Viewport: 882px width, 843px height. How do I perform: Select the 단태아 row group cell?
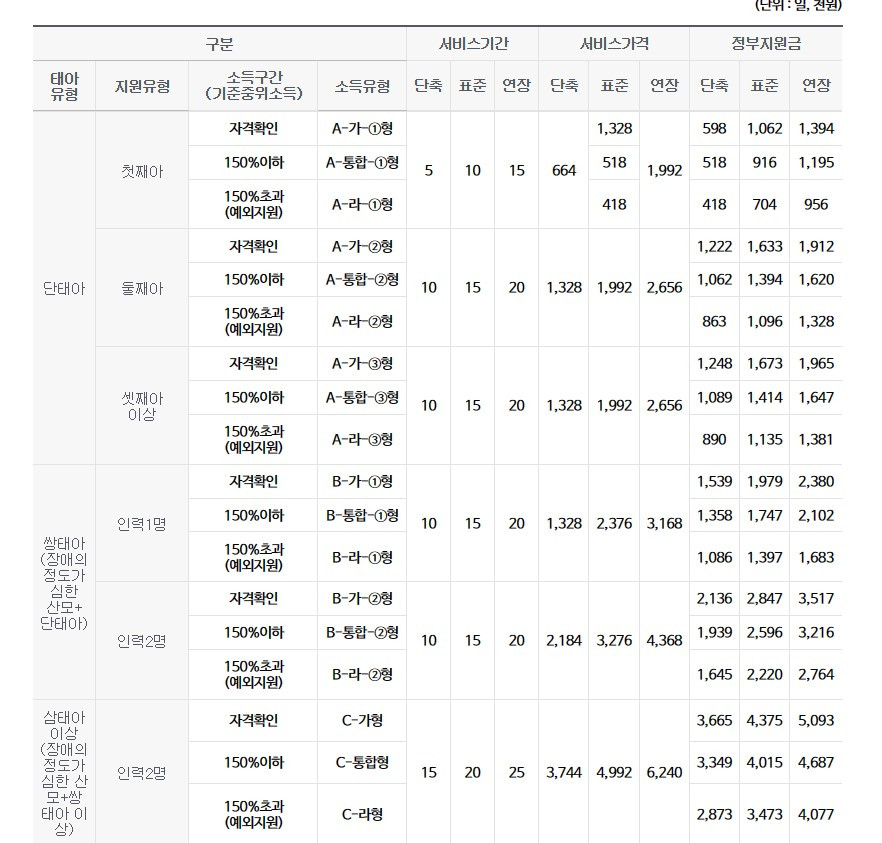tap(64, 288)
